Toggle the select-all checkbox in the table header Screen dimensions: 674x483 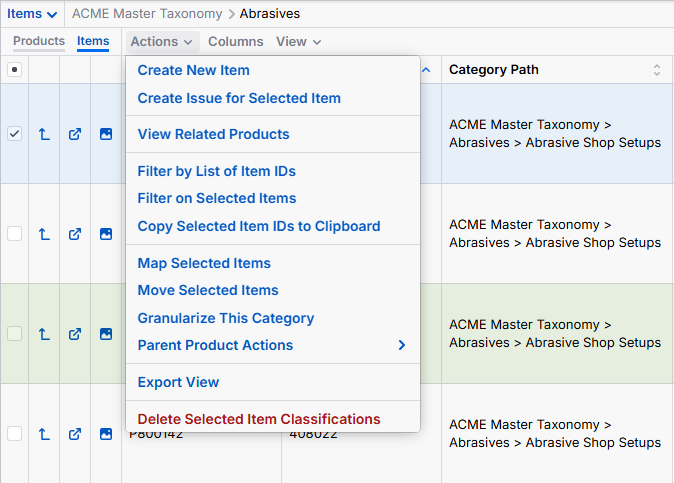point(15,69)
